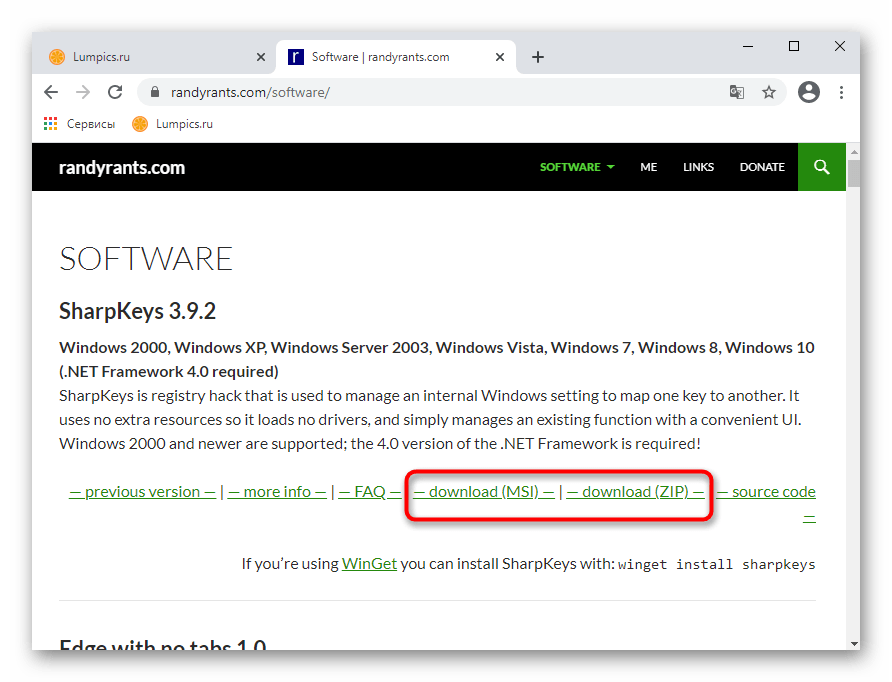Reload the randyrants.com page
Viewport: 892px width, 682px height.
click(115, 92)
